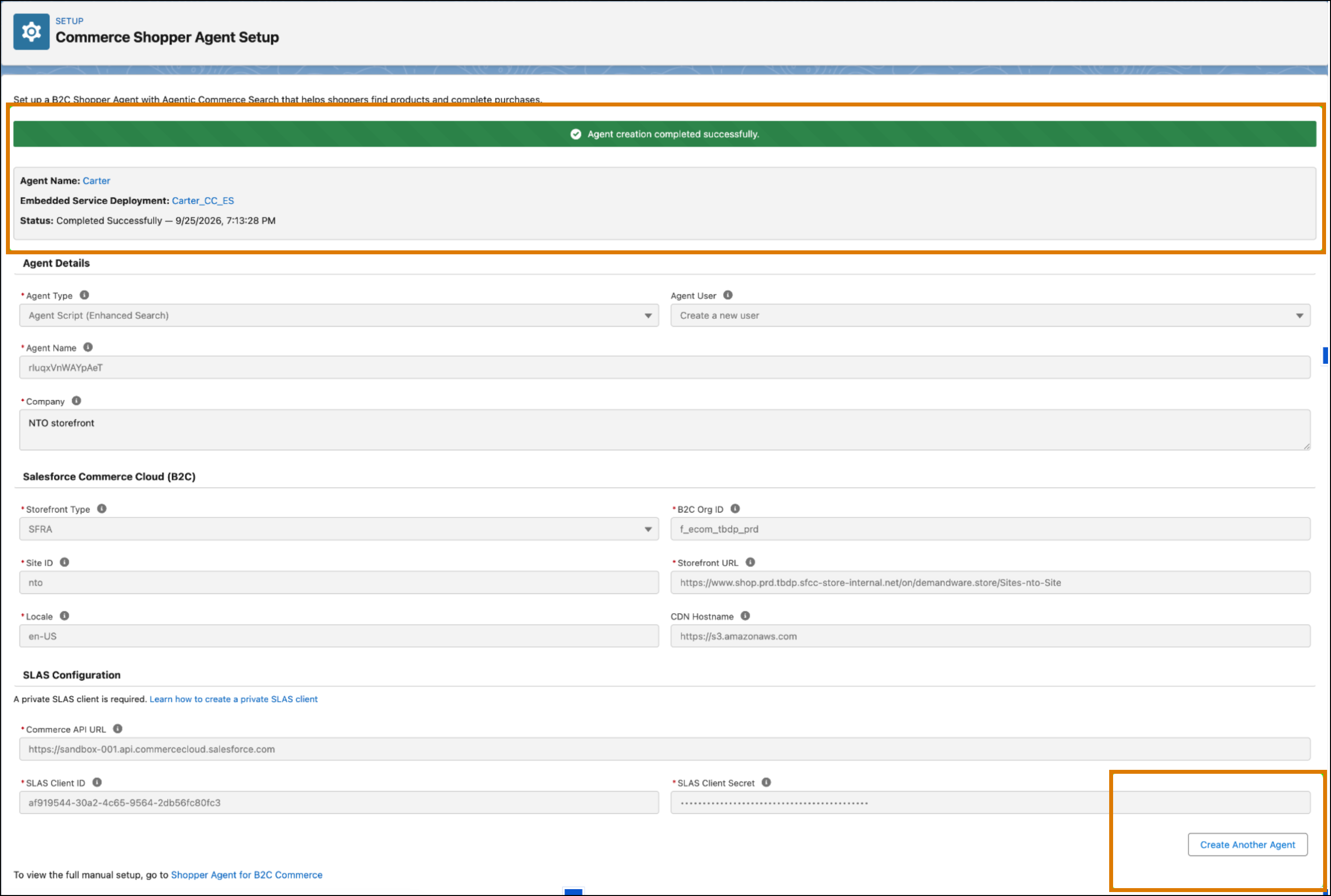The width and height of the screenshot is (1331, 896).
Task: Click the B2C Org ID field
Action: (x=990, y=529)
